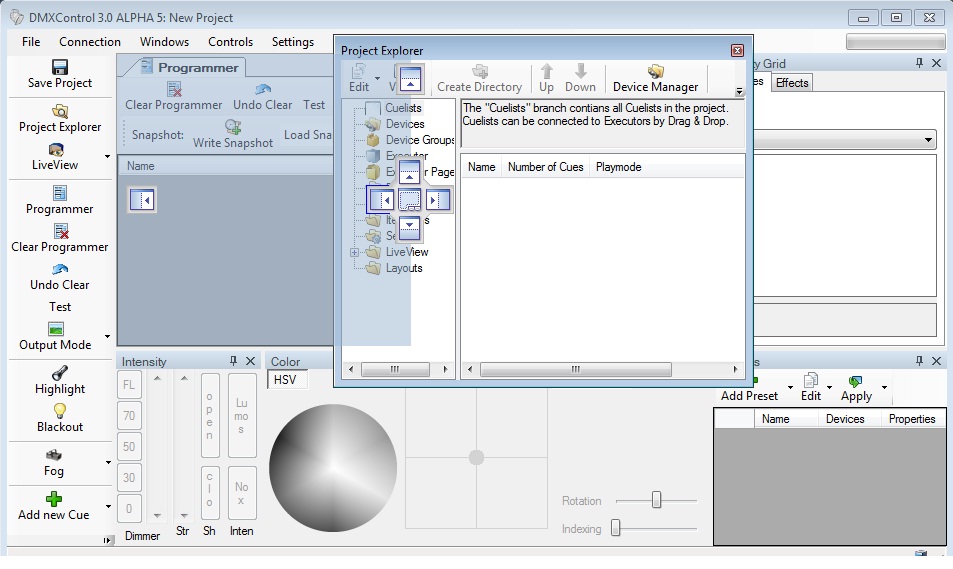Click the Undo Clear button in Programmer
The height and width of the screenshot is (569, 953).
pos(263,97)
